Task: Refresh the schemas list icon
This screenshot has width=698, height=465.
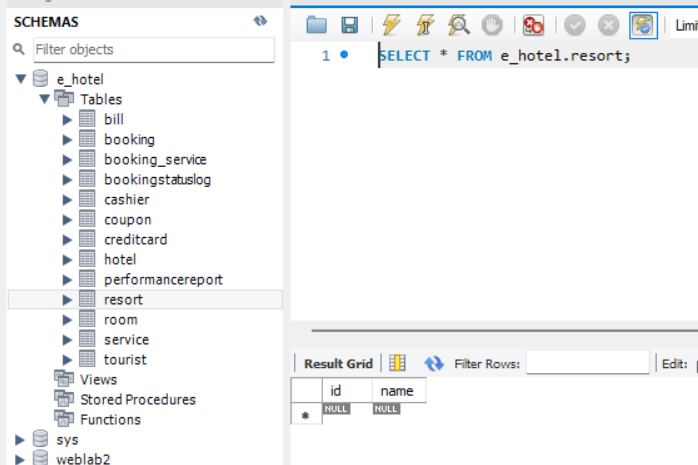Action: tap(261, 21)
